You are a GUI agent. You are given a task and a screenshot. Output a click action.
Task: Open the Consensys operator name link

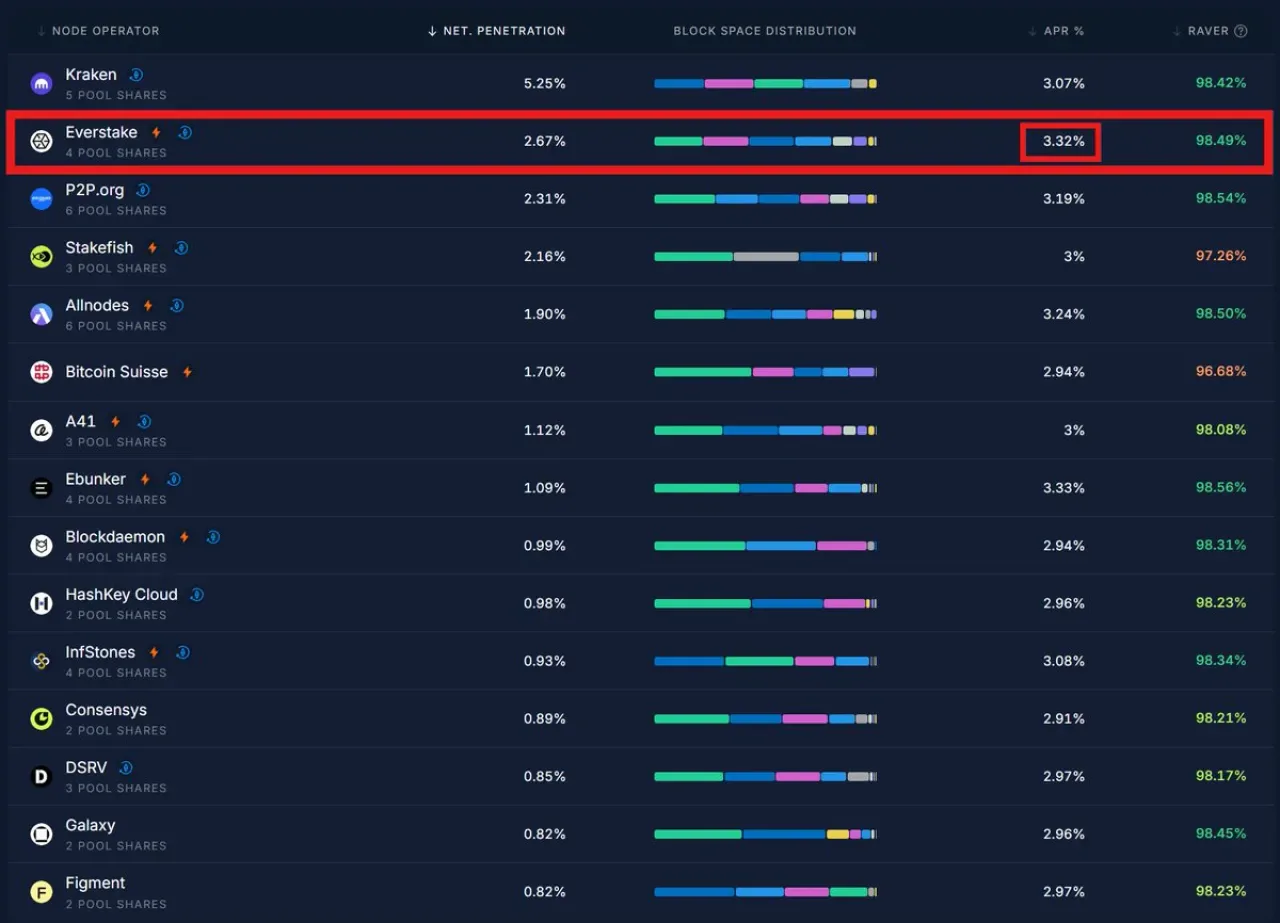(x=106, y=710)
